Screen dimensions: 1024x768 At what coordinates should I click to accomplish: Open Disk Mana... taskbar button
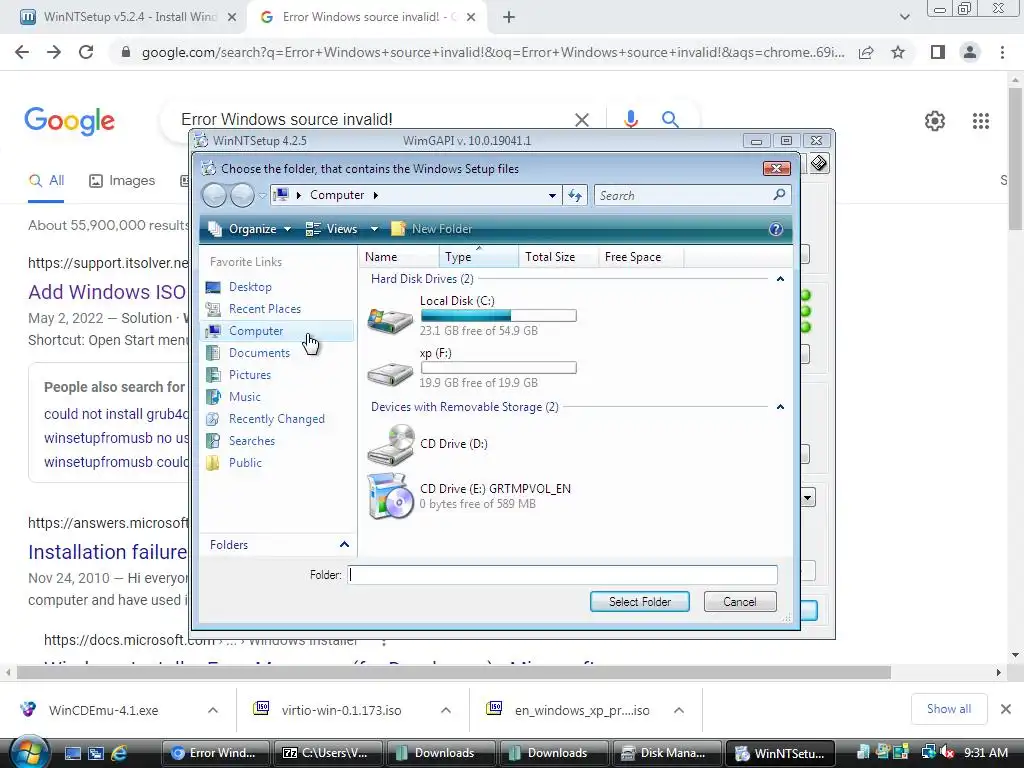(x=667, y=753)
